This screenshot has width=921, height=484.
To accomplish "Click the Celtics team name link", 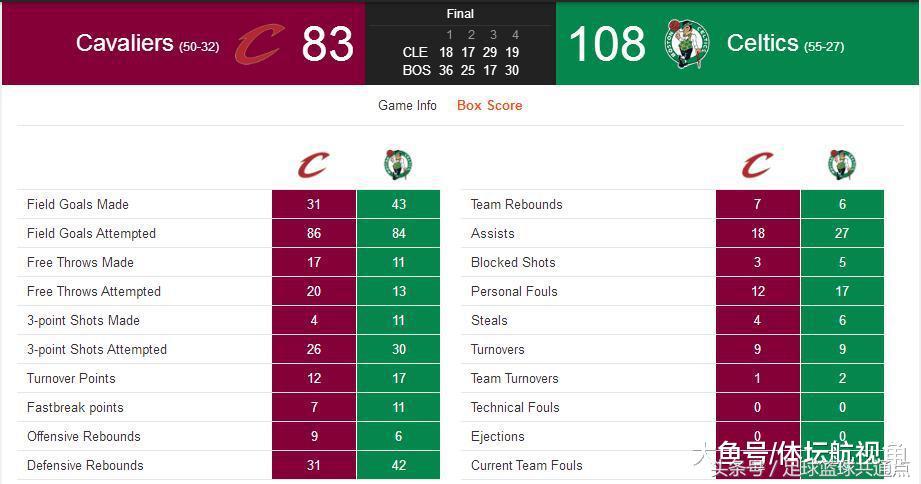I will point(762,43).
